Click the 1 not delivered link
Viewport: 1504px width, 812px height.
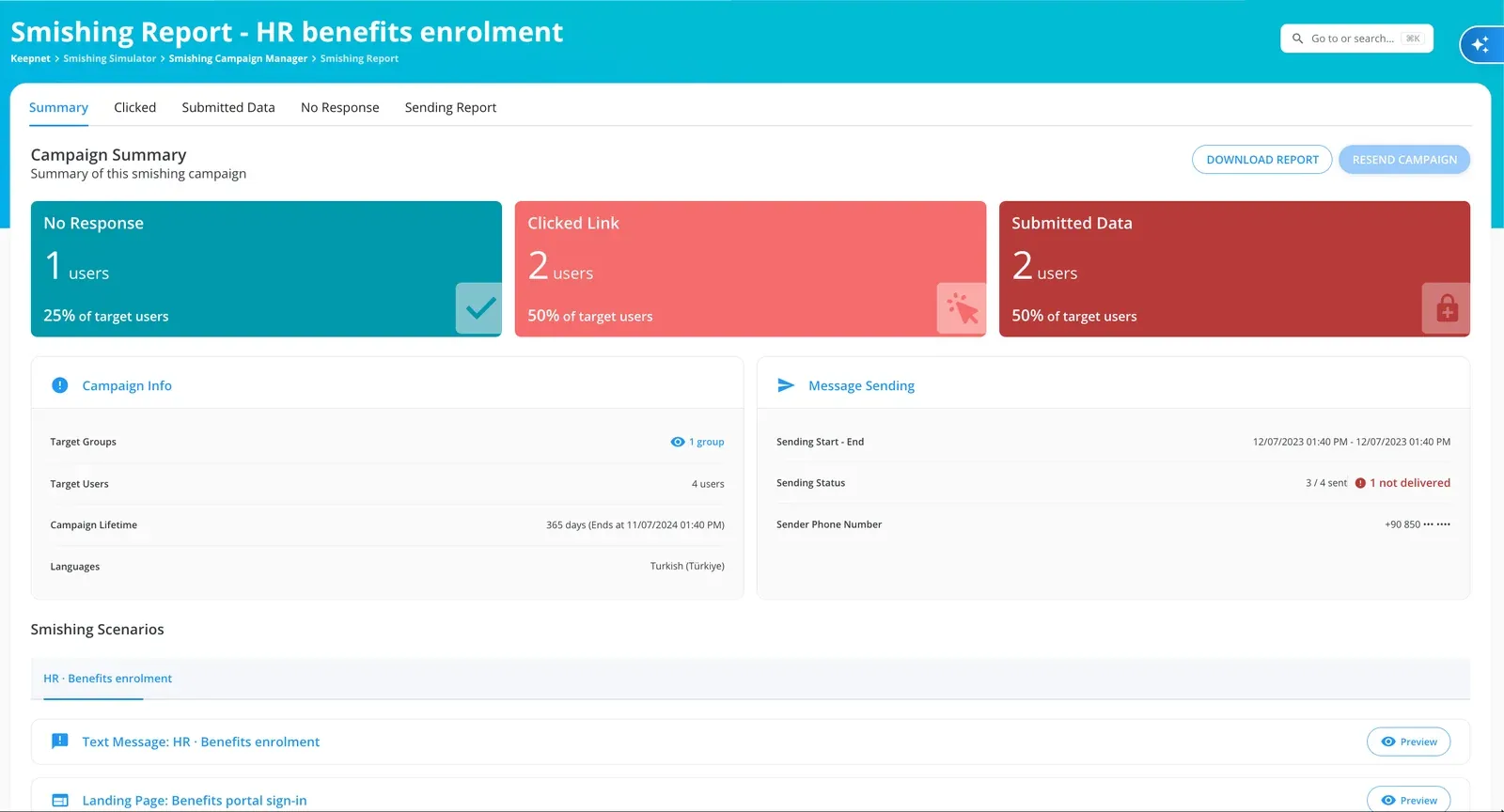pos(1409,483)
